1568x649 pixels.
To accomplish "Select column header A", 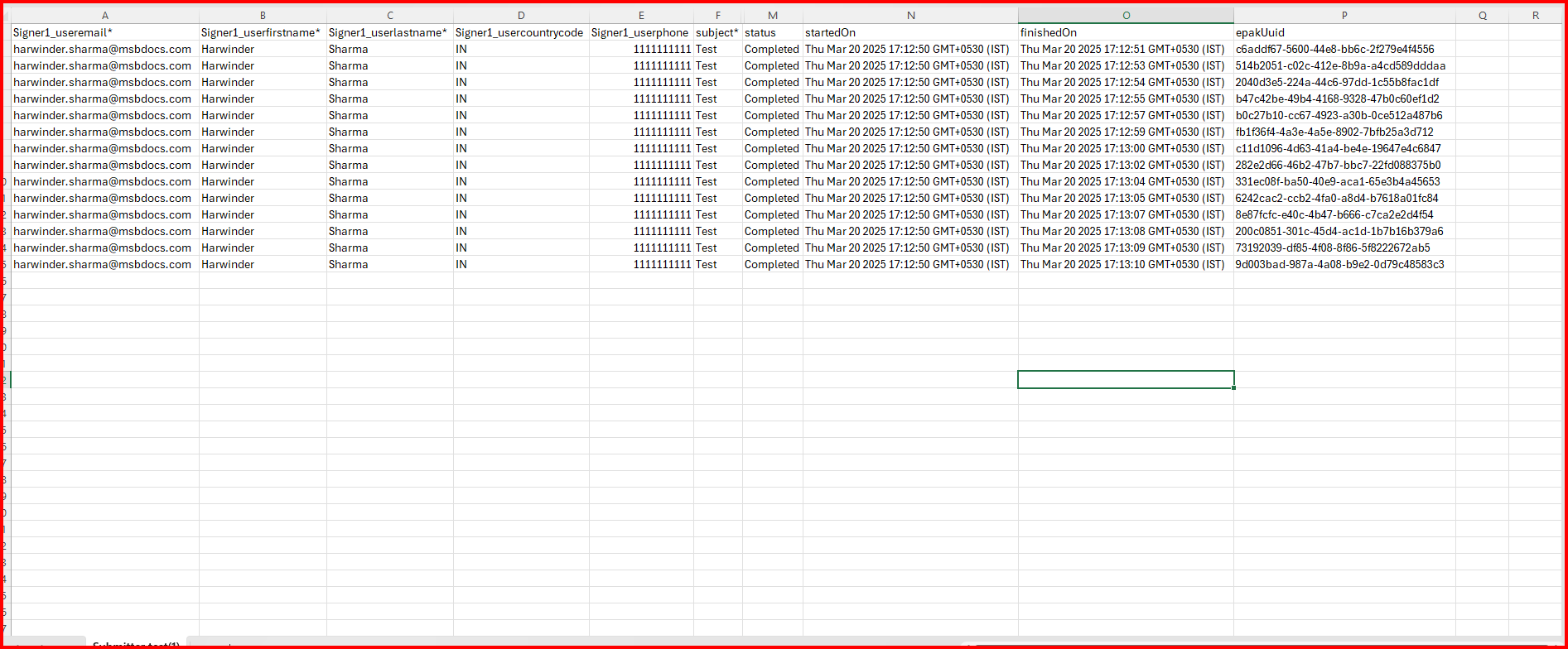I will pos(104,16).
